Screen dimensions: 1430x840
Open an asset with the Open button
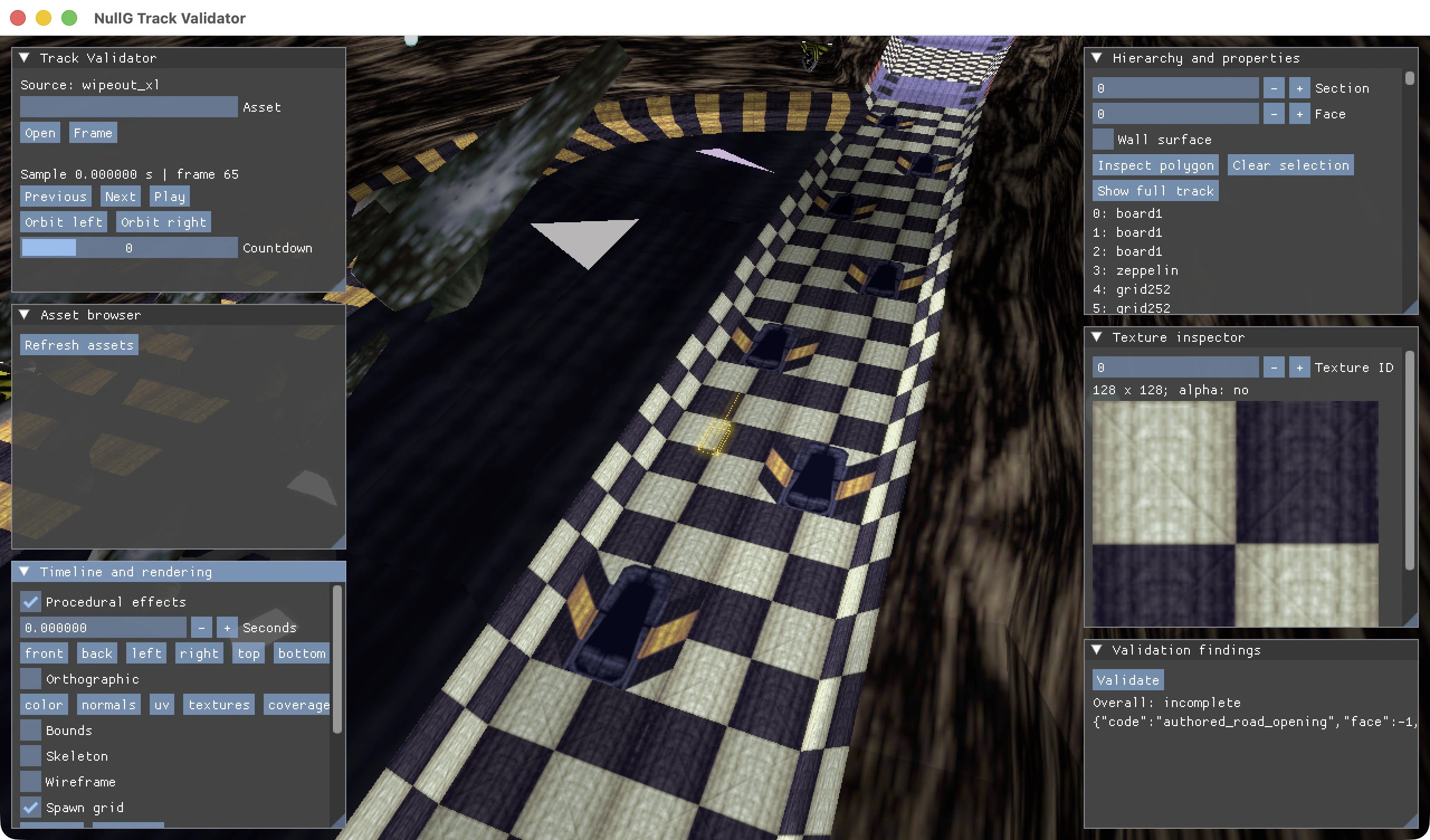[x=40, y=133]
